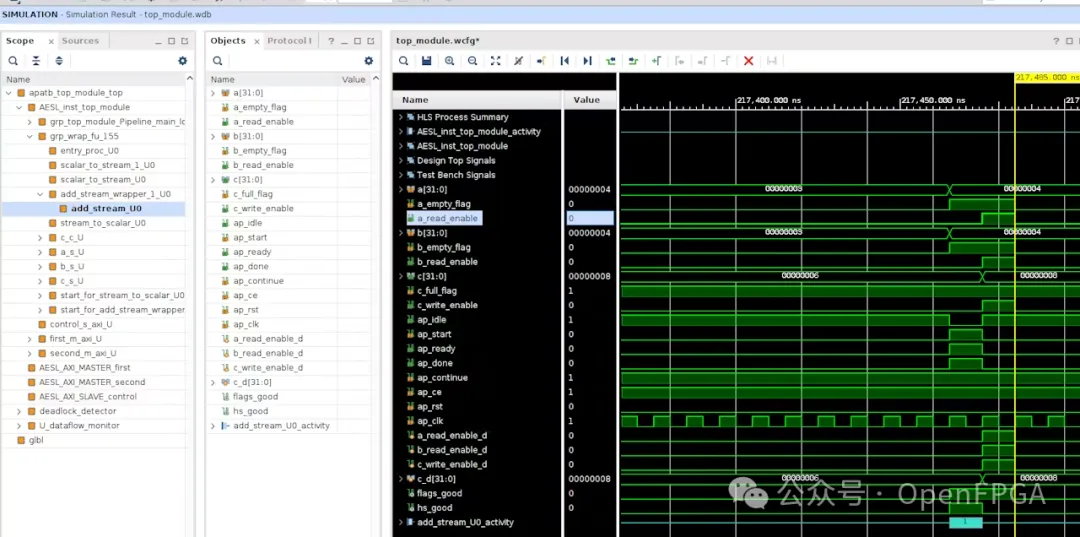The image size is (1080, 537).
Task: Select stream_to_scalar_U0 in the scope tree
Action: [103, 223]
